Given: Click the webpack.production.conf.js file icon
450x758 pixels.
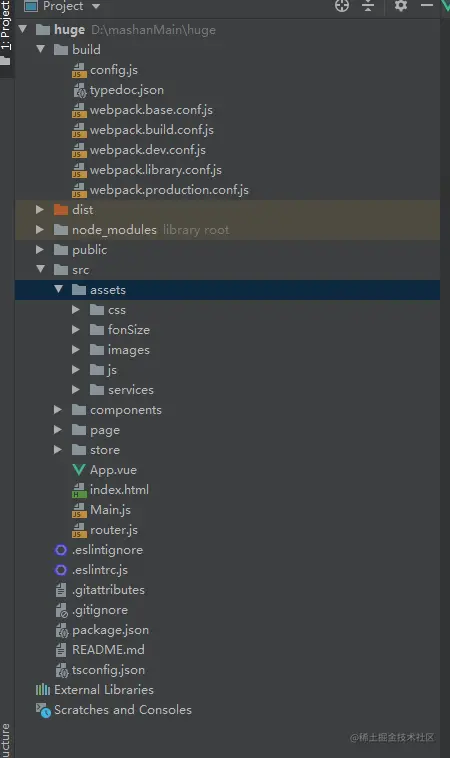Looking at the screenshot, I should [79, 190].
